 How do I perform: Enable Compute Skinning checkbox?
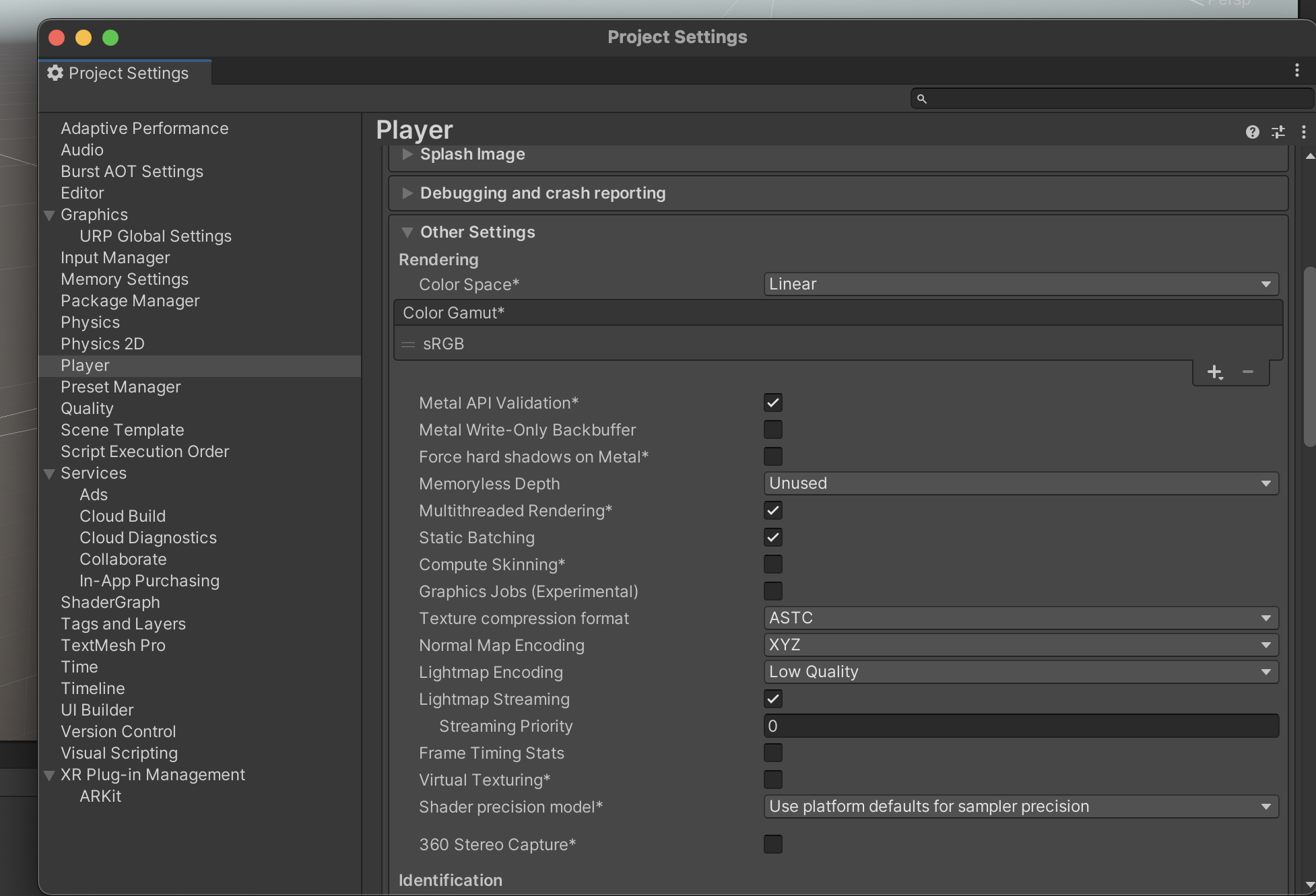[772, 564]
